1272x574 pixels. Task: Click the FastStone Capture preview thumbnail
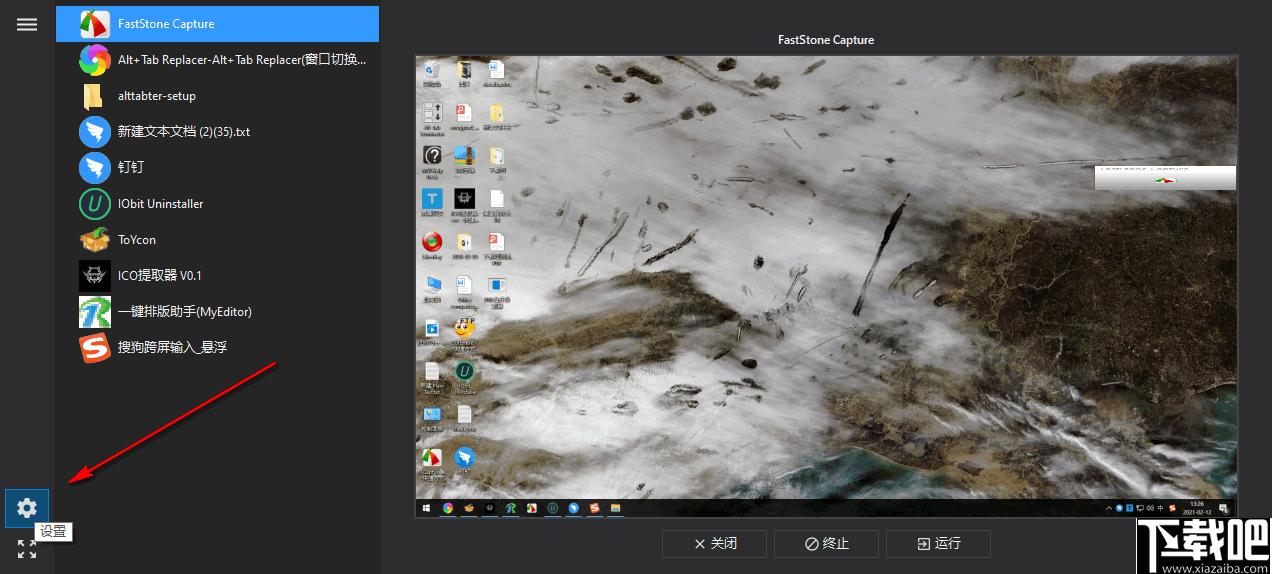[x=826, y=286]
